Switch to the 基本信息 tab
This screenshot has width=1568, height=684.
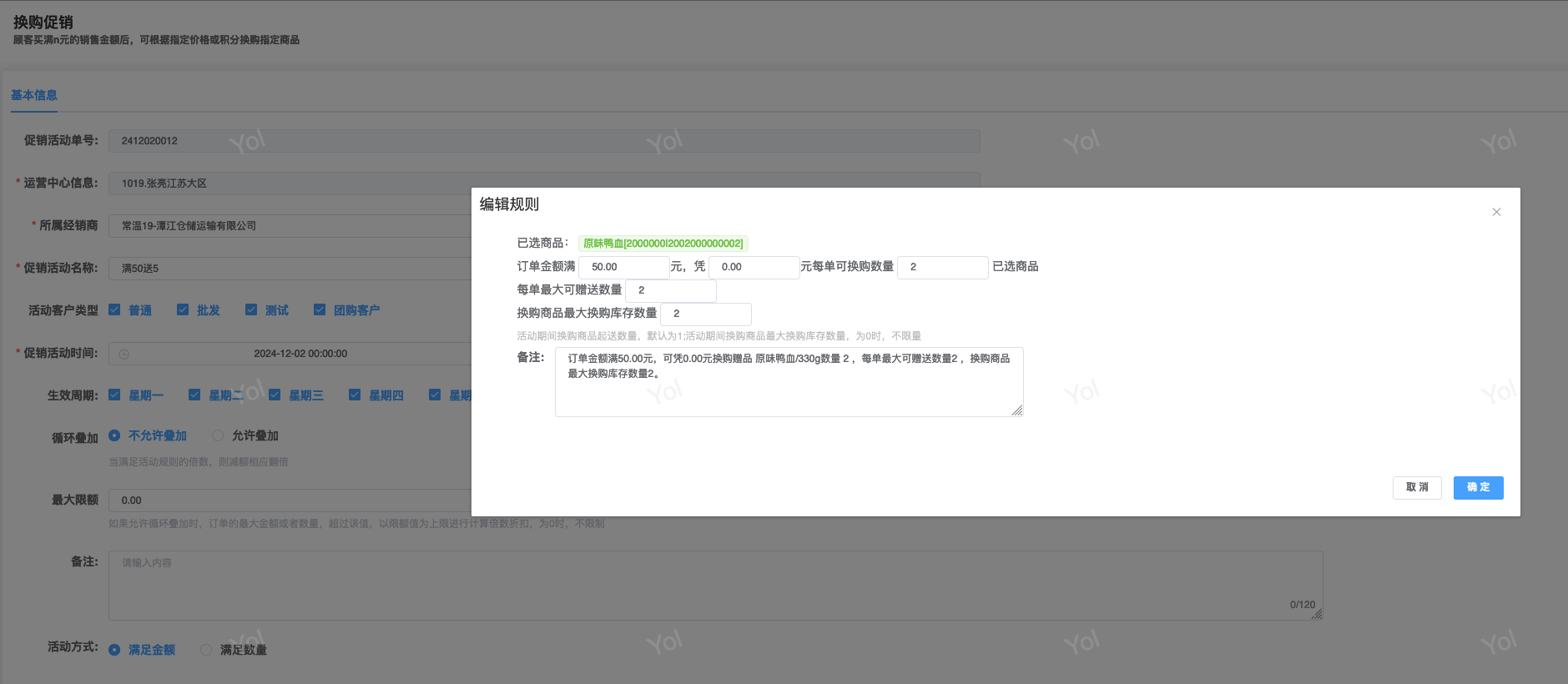point(34,95)
